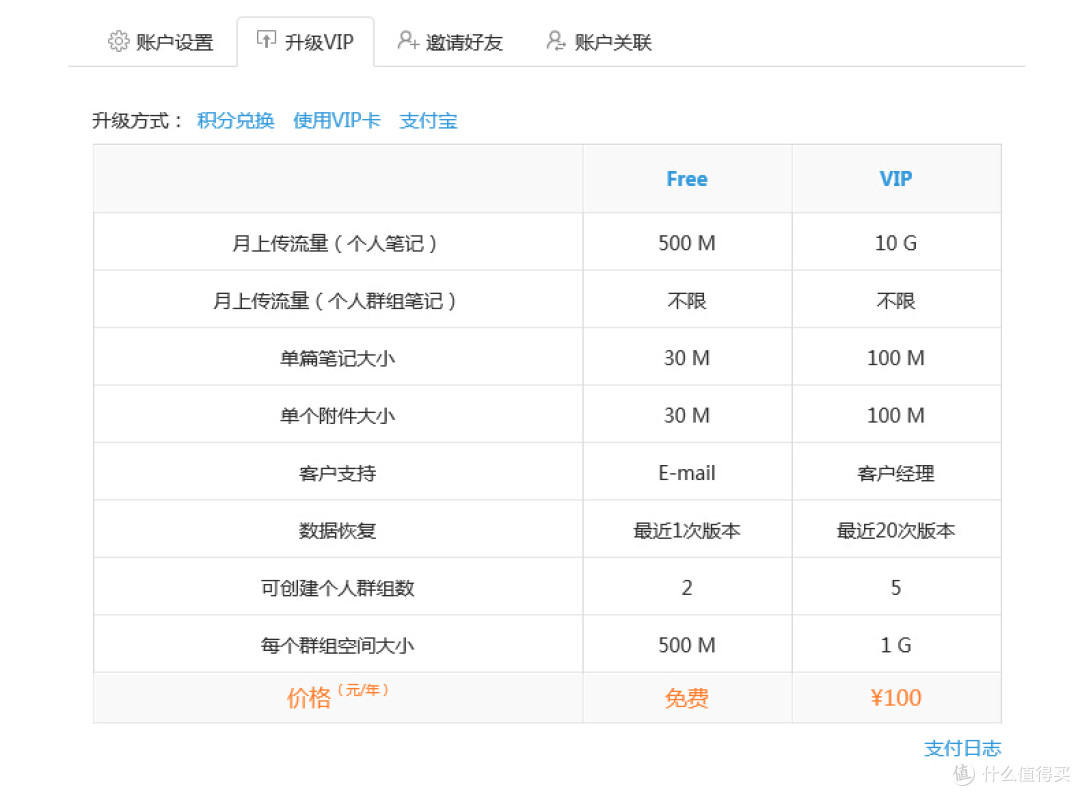
Task: Choose 使用VIP卡 upgrade method
Action: (x=337, y=121)
